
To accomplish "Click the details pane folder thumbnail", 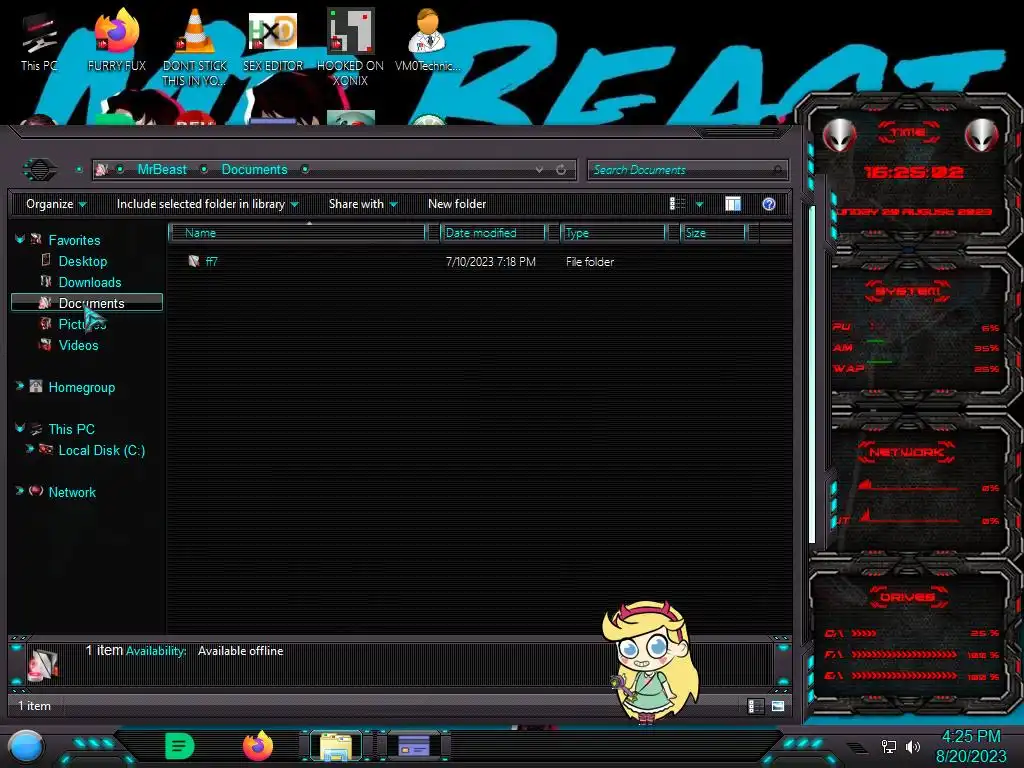I will coord(43,664).
